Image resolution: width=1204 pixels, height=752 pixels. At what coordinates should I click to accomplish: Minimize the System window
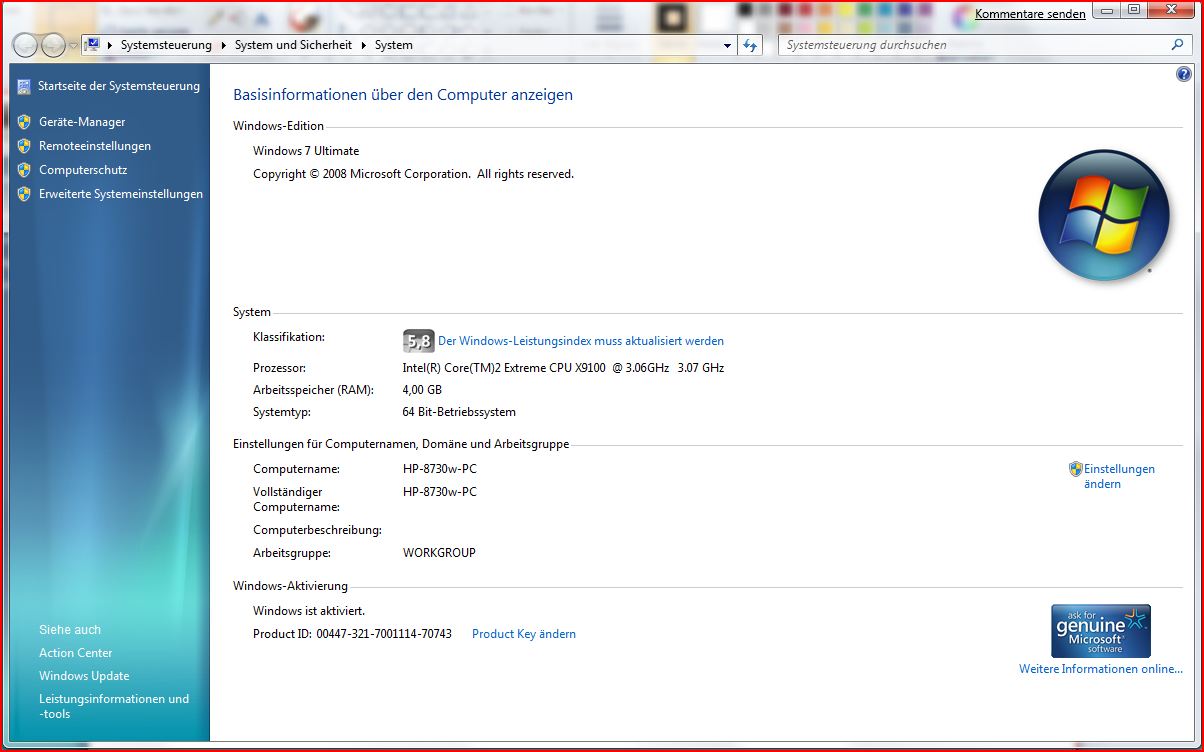(1106, 10)
